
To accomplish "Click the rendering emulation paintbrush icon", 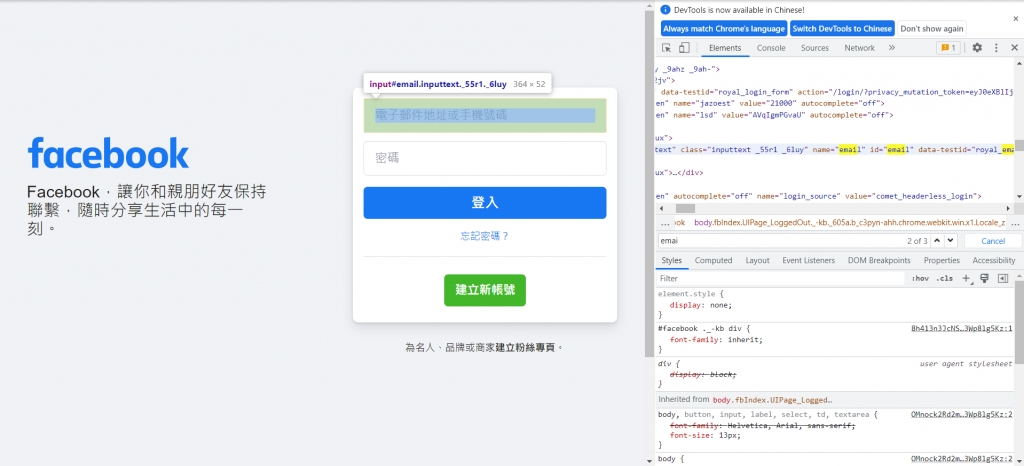I will [x=985, y=279].
